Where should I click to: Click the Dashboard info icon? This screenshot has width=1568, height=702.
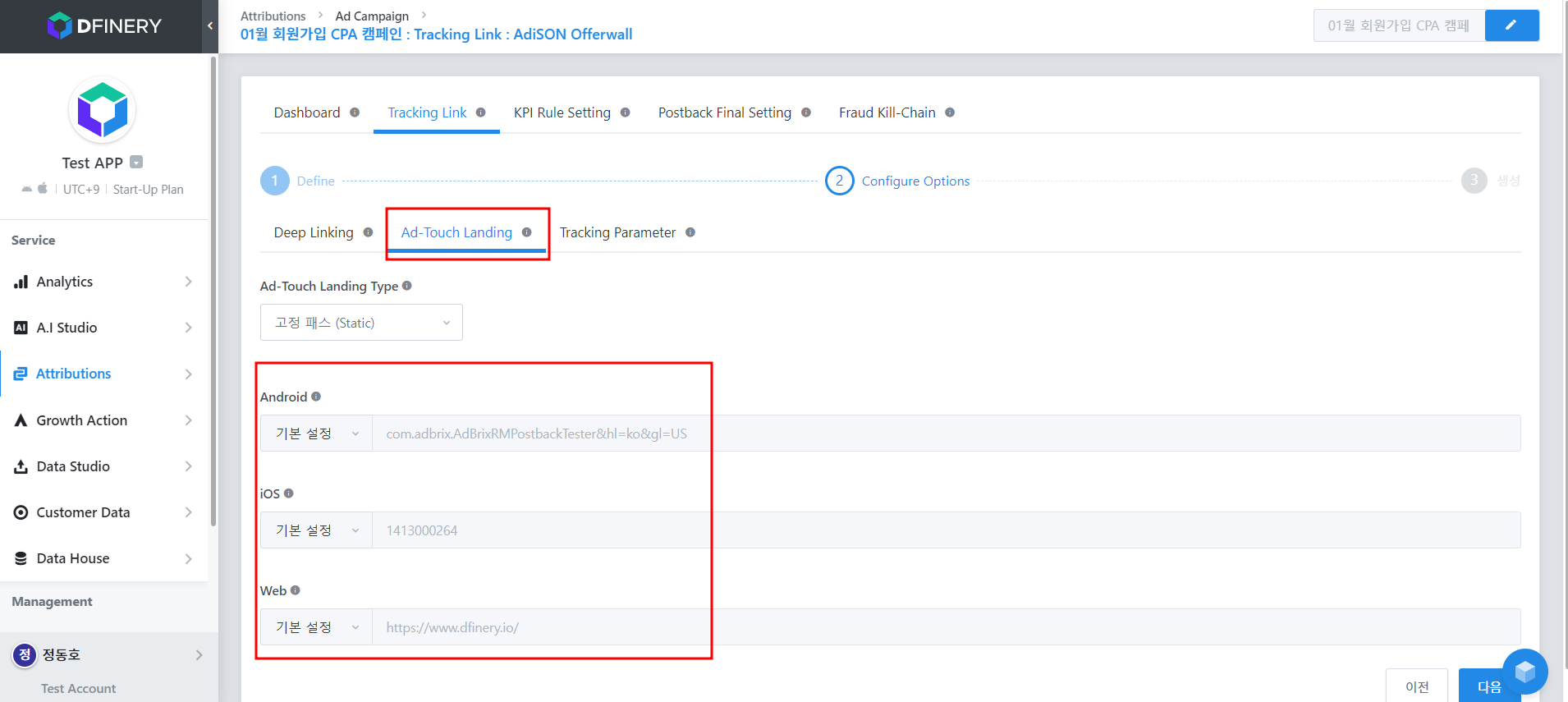pyautogui.click(x=355, y=112)
